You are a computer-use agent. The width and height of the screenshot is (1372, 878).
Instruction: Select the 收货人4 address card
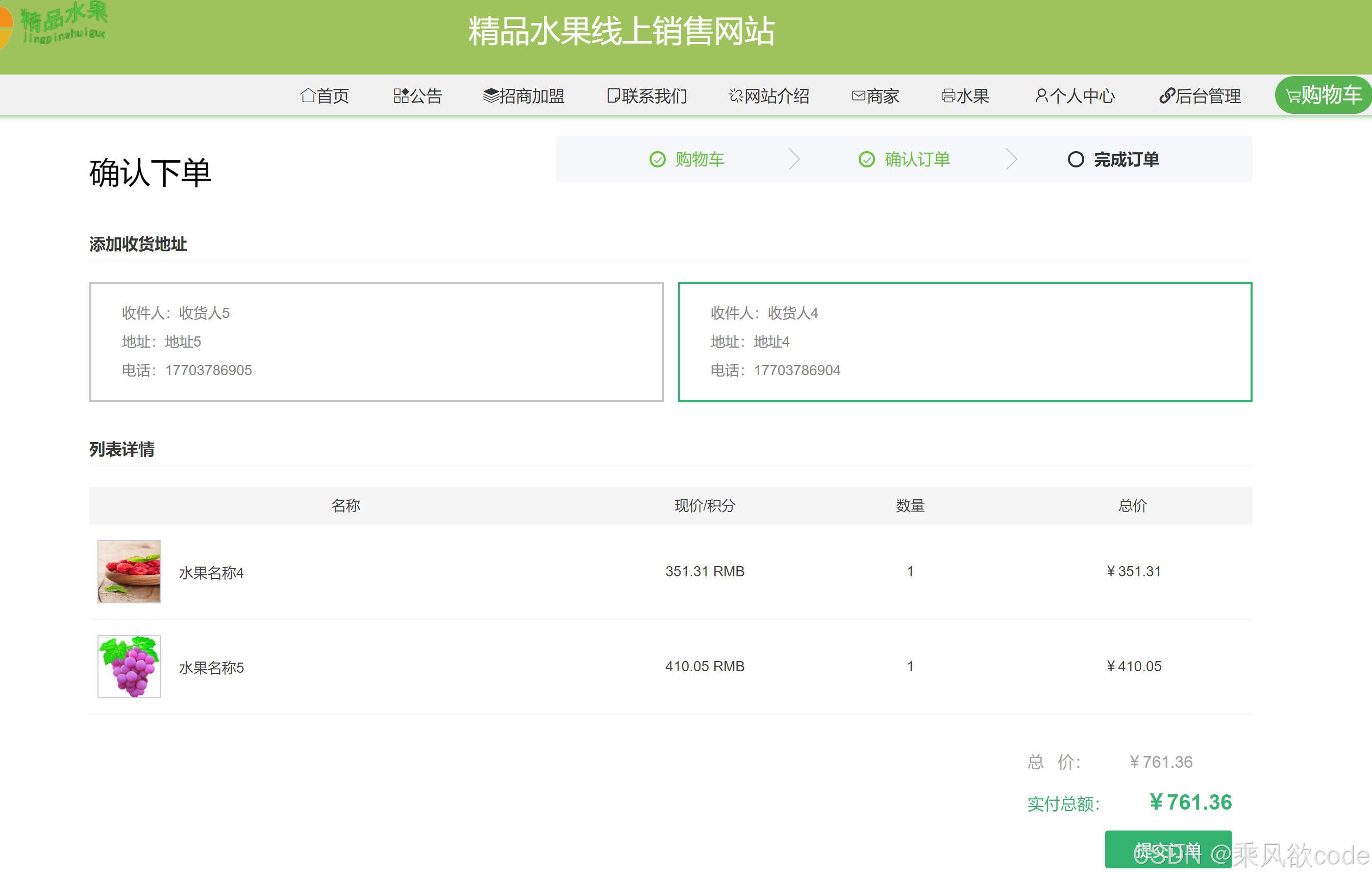[x=965, y=342]
